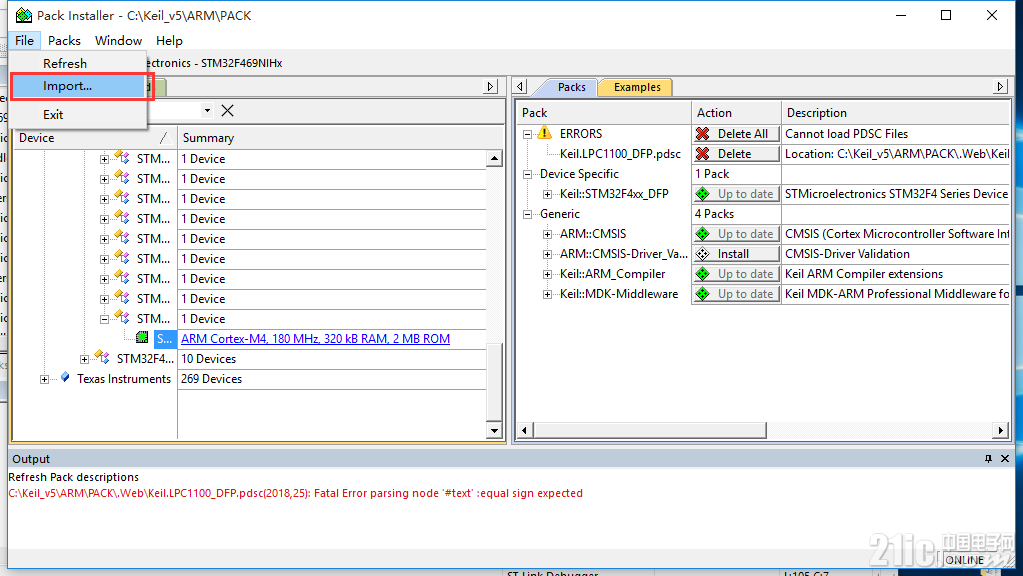Click the Pack Installer app icon in title bar
1023x576 pixels.
(23, 15)
